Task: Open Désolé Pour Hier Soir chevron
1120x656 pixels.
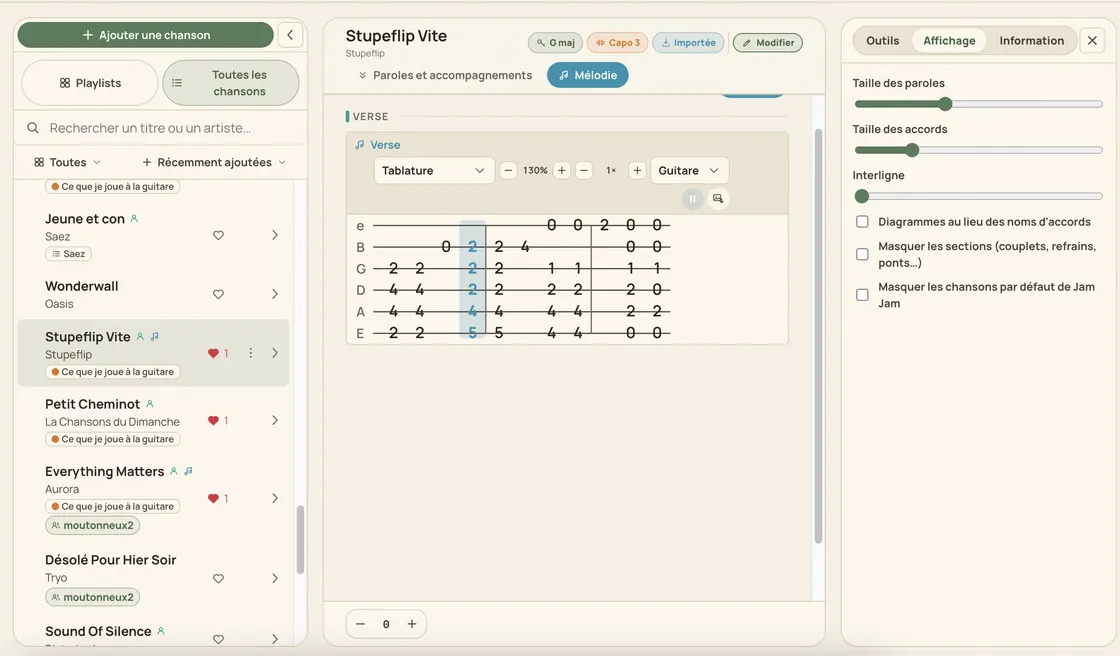Action: (275, 579)
